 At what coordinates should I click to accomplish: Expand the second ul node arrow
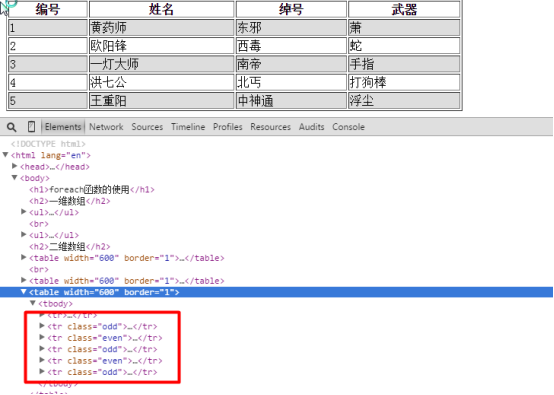pyautogui.click(x=24, y=234)
